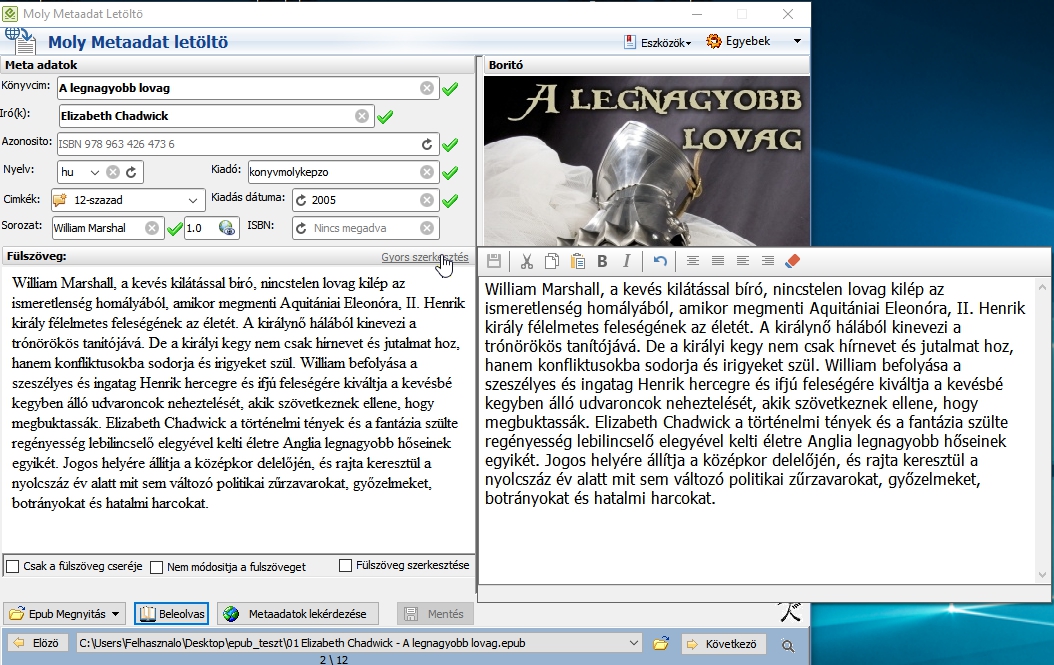
Task: Click the folder icon beside file path
Action: (661, 643)
